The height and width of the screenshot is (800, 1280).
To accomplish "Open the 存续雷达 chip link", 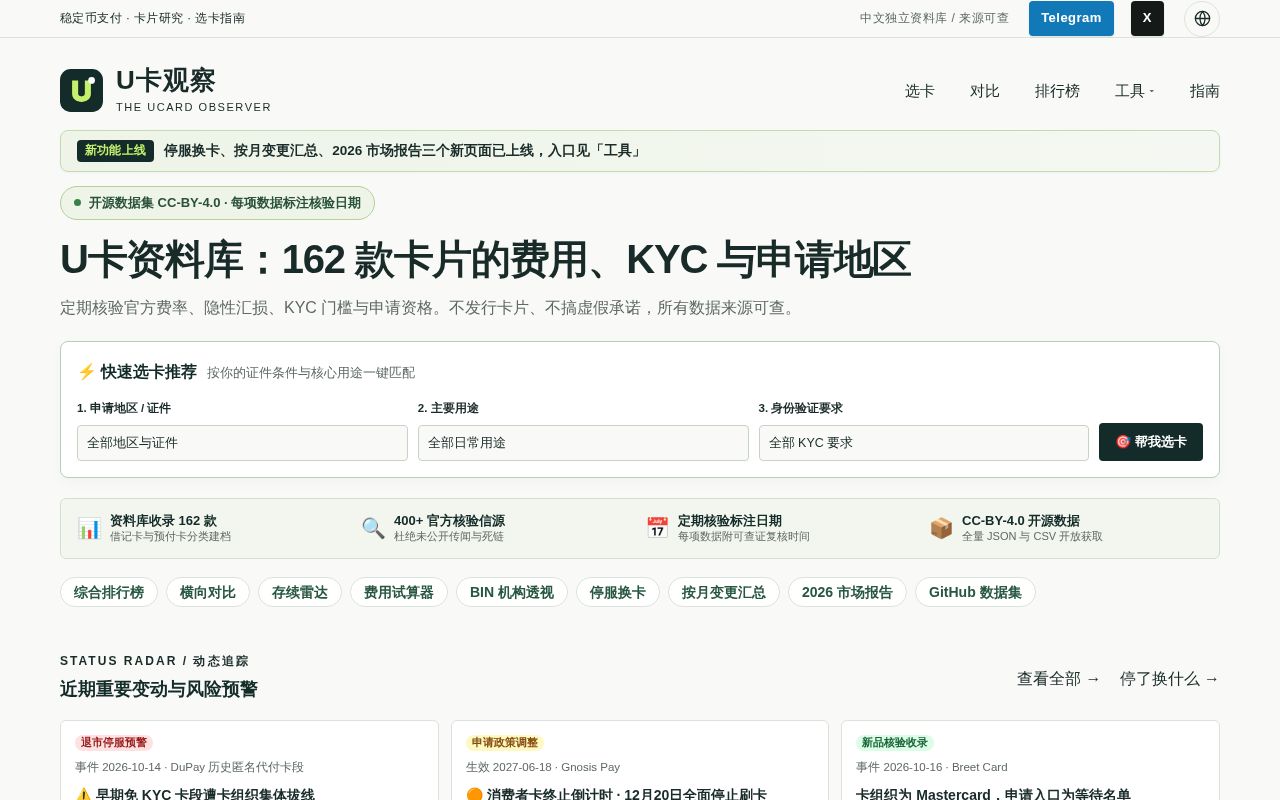I will [300, 592].
